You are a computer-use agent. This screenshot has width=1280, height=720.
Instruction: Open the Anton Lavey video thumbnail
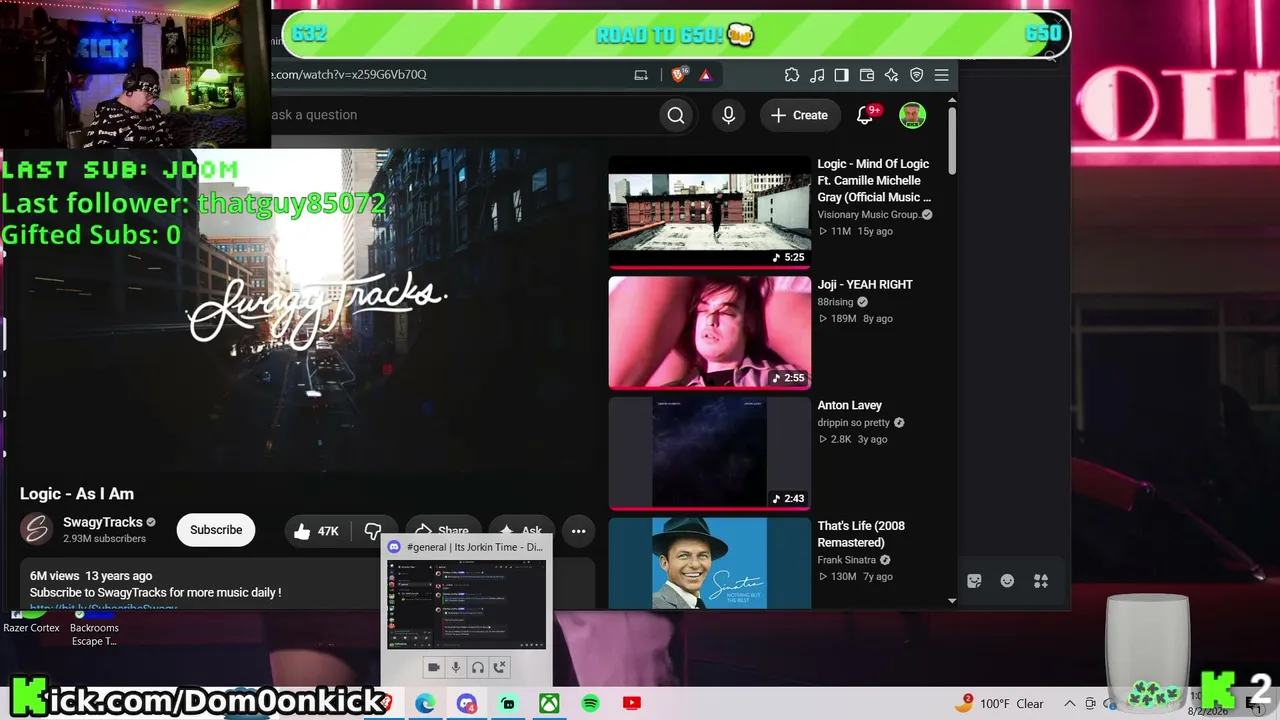click(x=710, y=453)
